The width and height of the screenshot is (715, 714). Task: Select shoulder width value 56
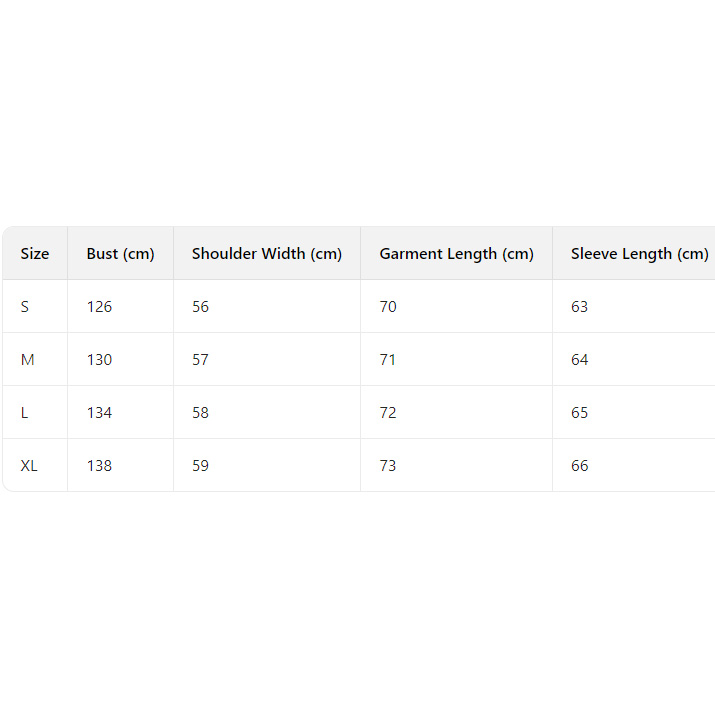pyautogui.click(x=201, y=307)
